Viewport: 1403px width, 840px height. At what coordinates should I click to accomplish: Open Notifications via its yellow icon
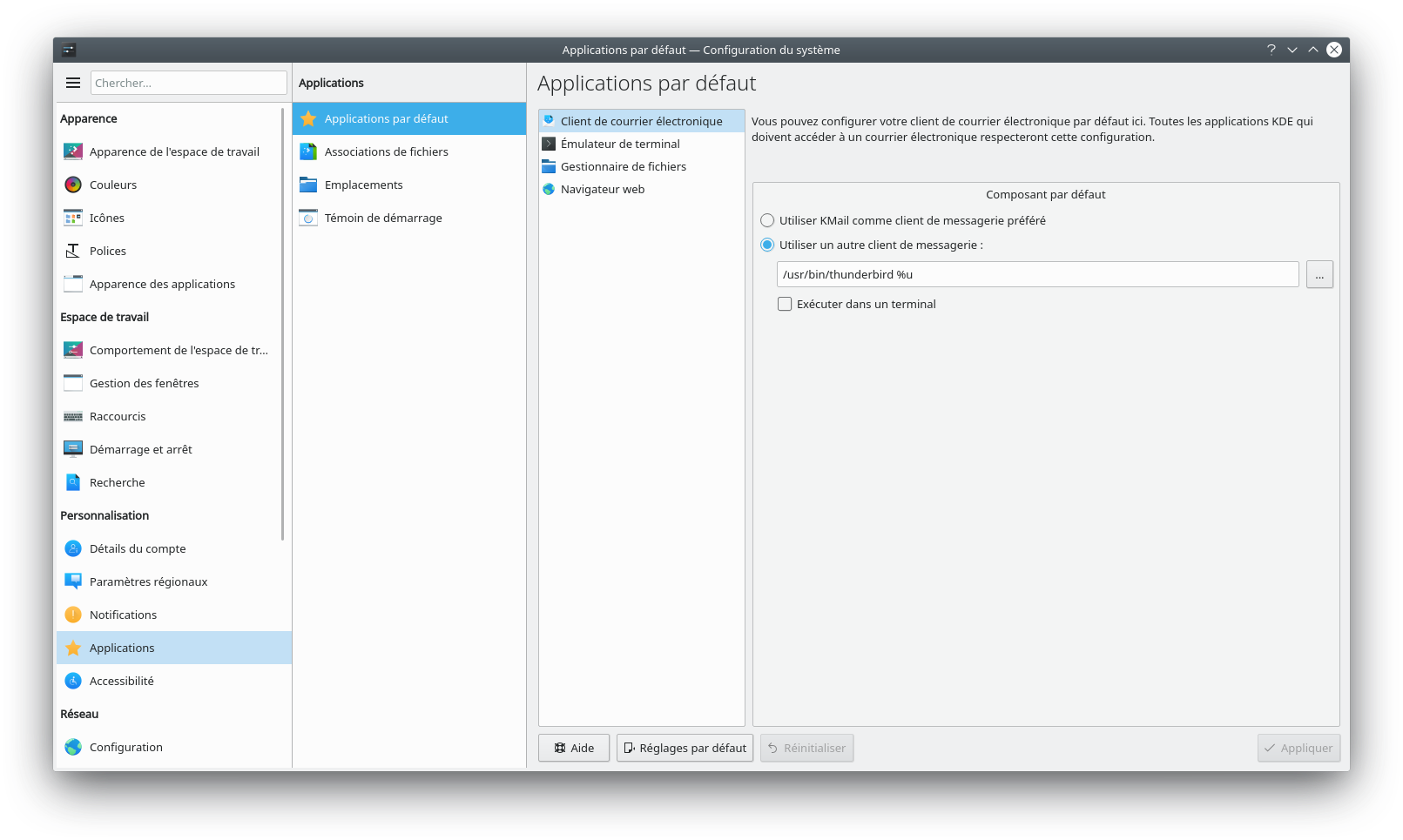point(73,615)
